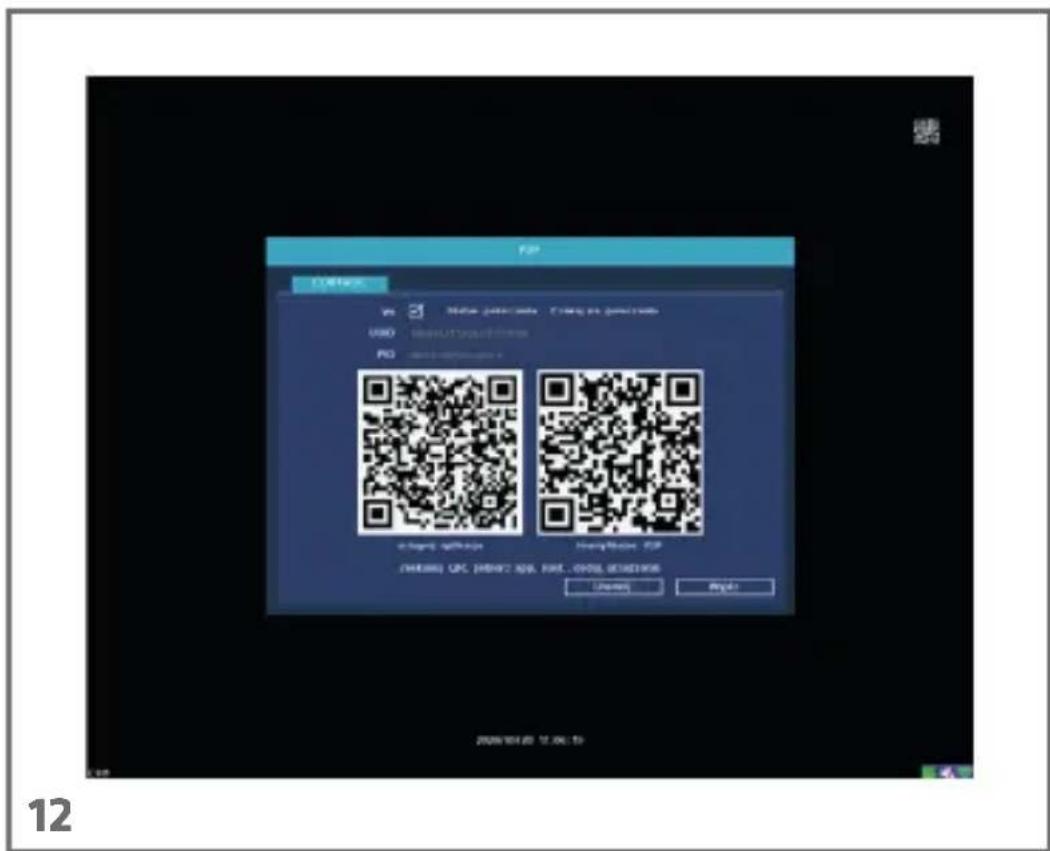Click the right QR code image
Screen dimensions: 1050x851
pos(620,453)
